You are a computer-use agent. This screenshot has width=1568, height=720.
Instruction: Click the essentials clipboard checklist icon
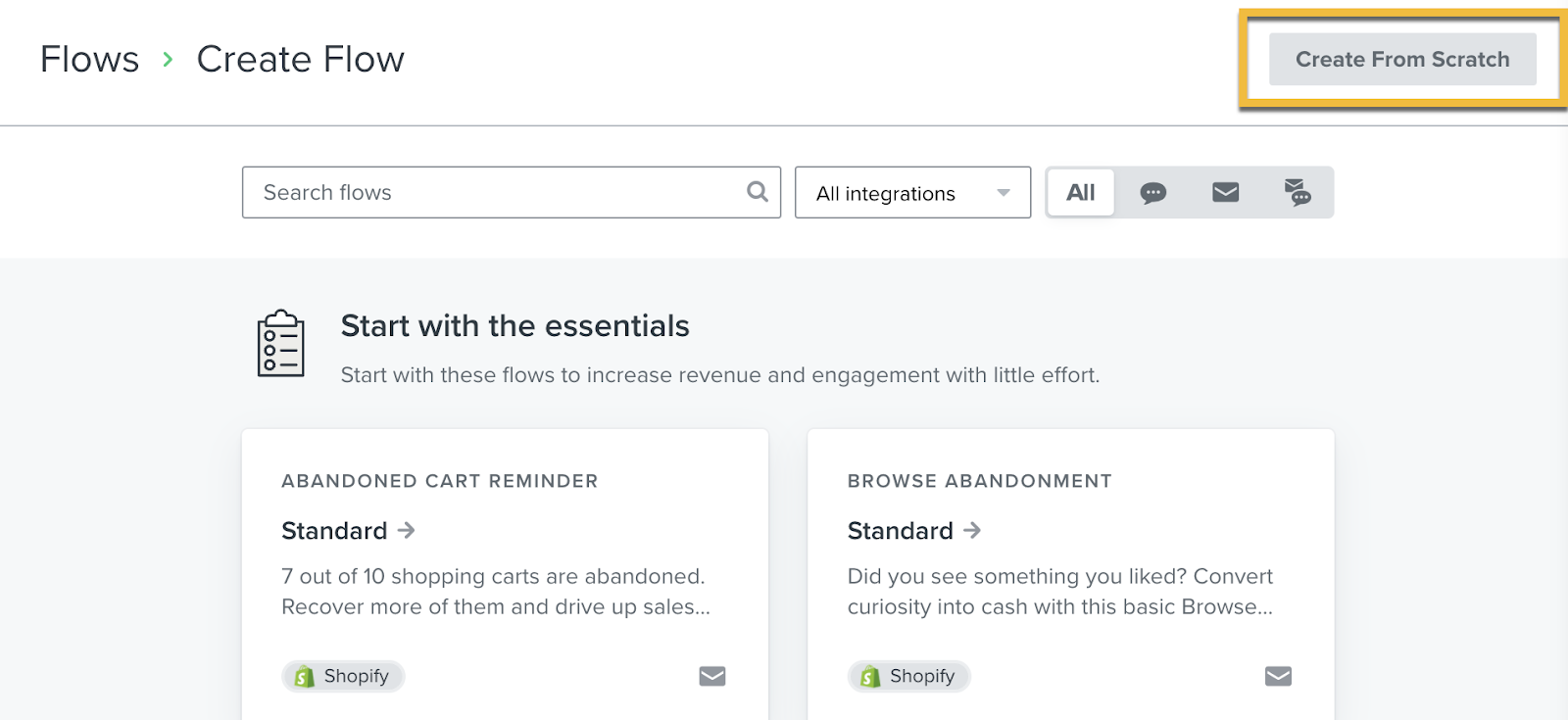point(280,344)
